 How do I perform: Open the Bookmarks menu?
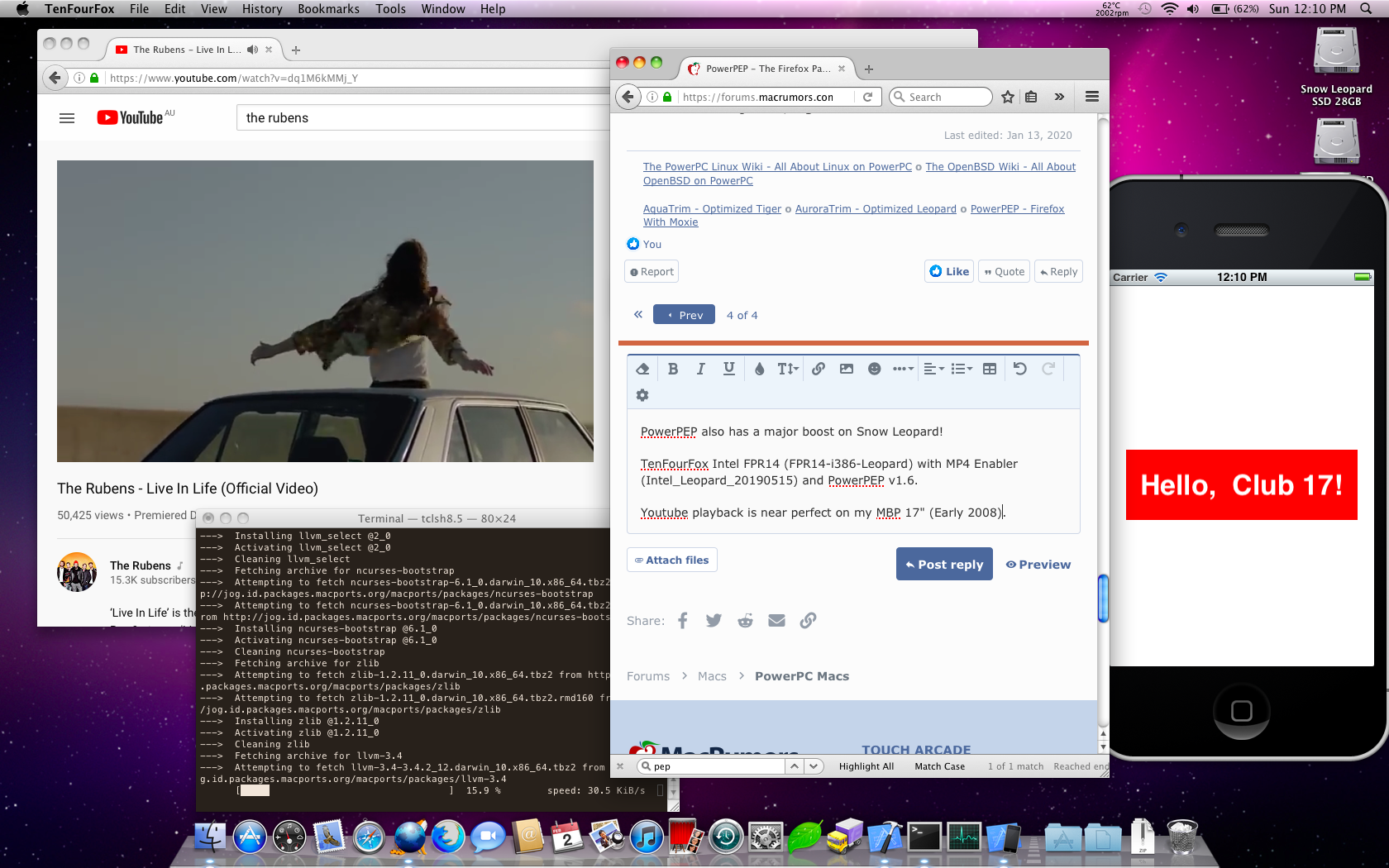point(328,9)
